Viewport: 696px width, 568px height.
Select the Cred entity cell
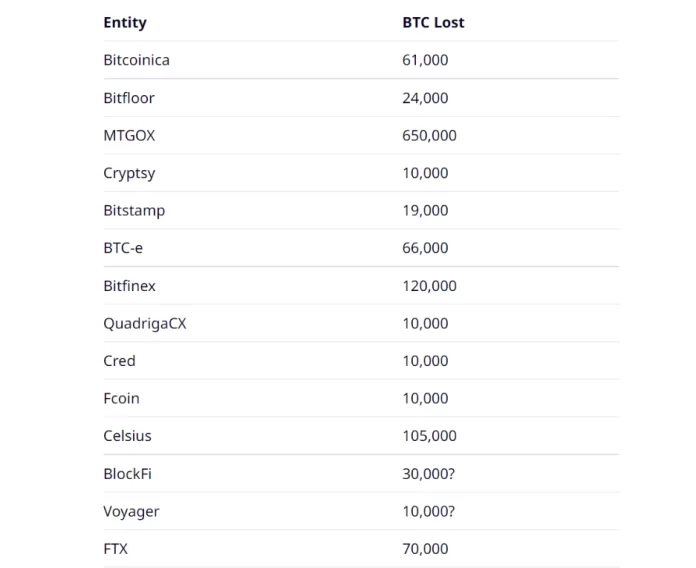(119, 361)
